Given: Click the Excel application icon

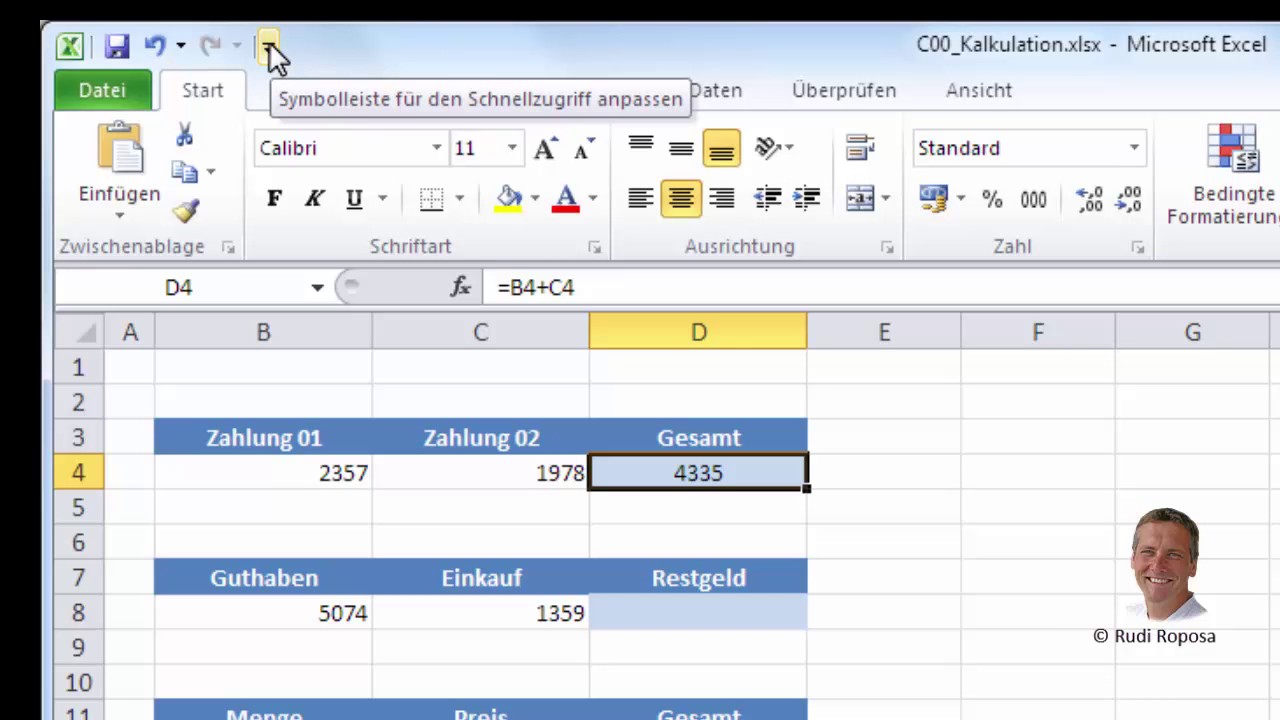Looking at the screenshot, I should (69, 46).
